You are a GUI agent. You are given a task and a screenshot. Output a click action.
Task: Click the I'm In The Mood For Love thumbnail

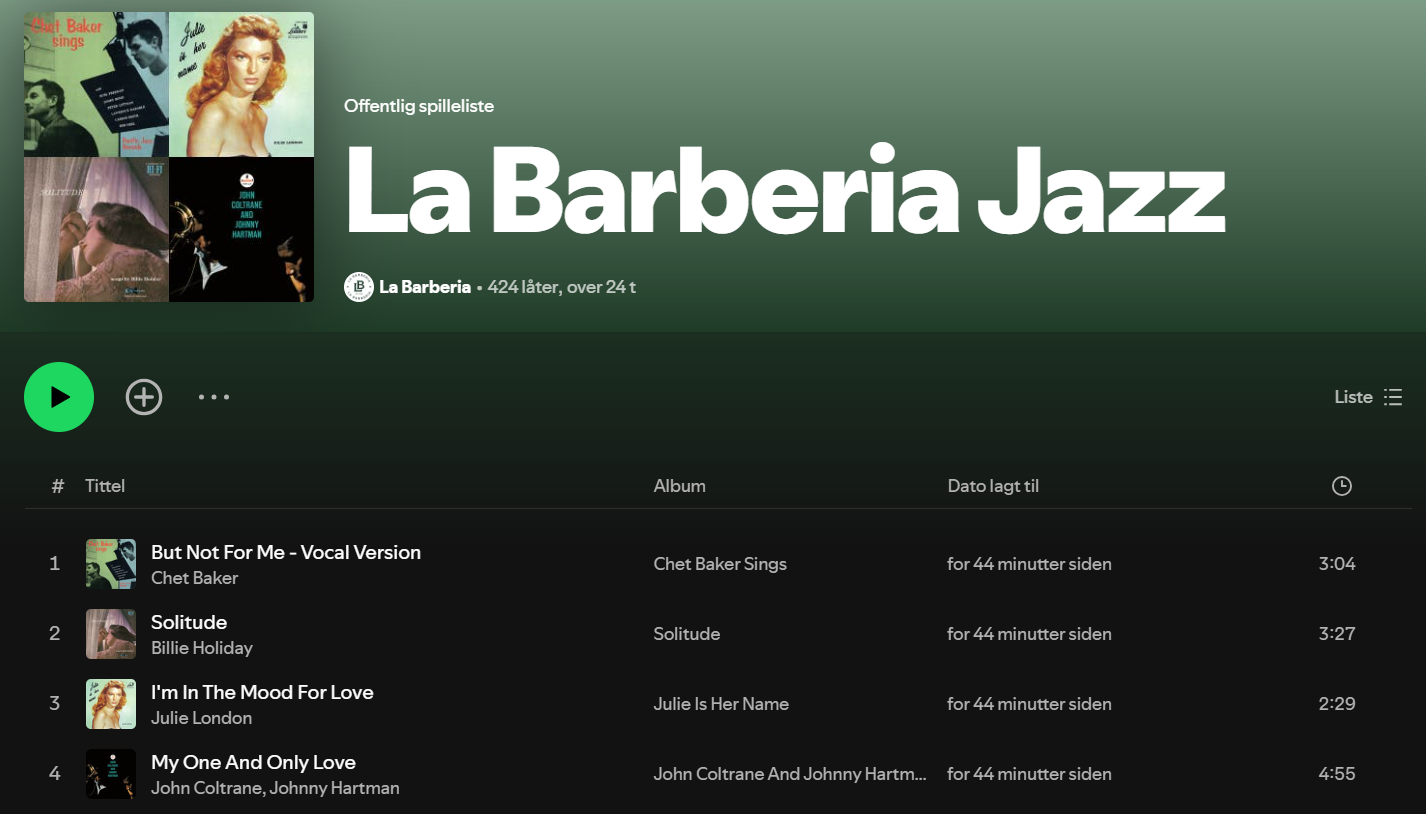click(111, 704)
